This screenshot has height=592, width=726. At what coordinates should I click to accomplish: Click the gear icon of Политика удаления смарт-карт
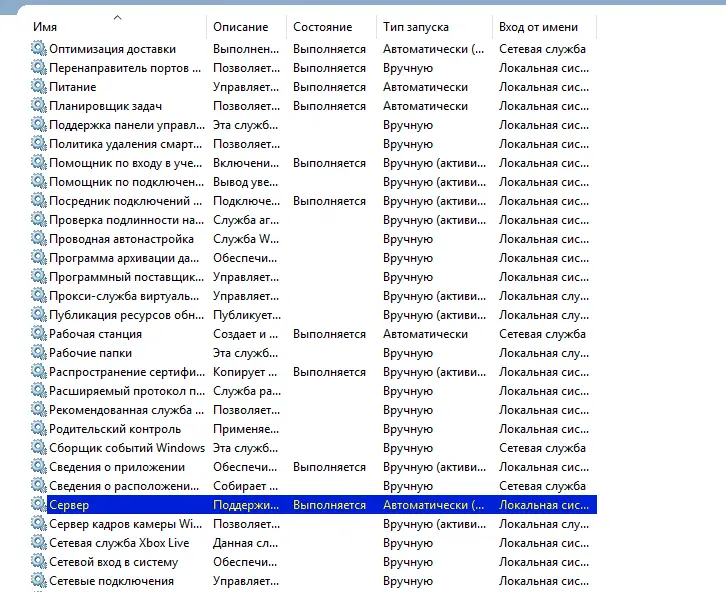coord(39,143)
